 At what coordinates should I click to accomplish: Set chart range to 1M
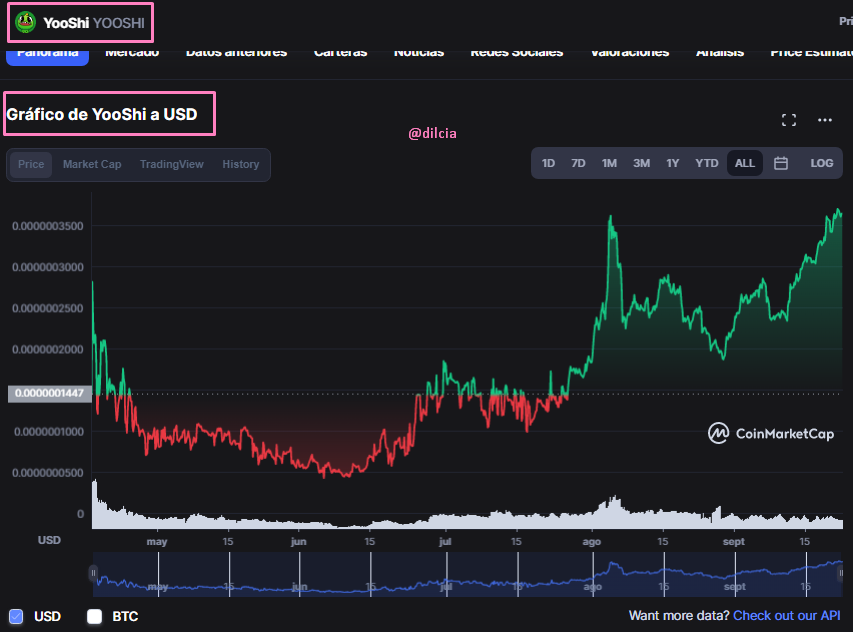(609, 163)
